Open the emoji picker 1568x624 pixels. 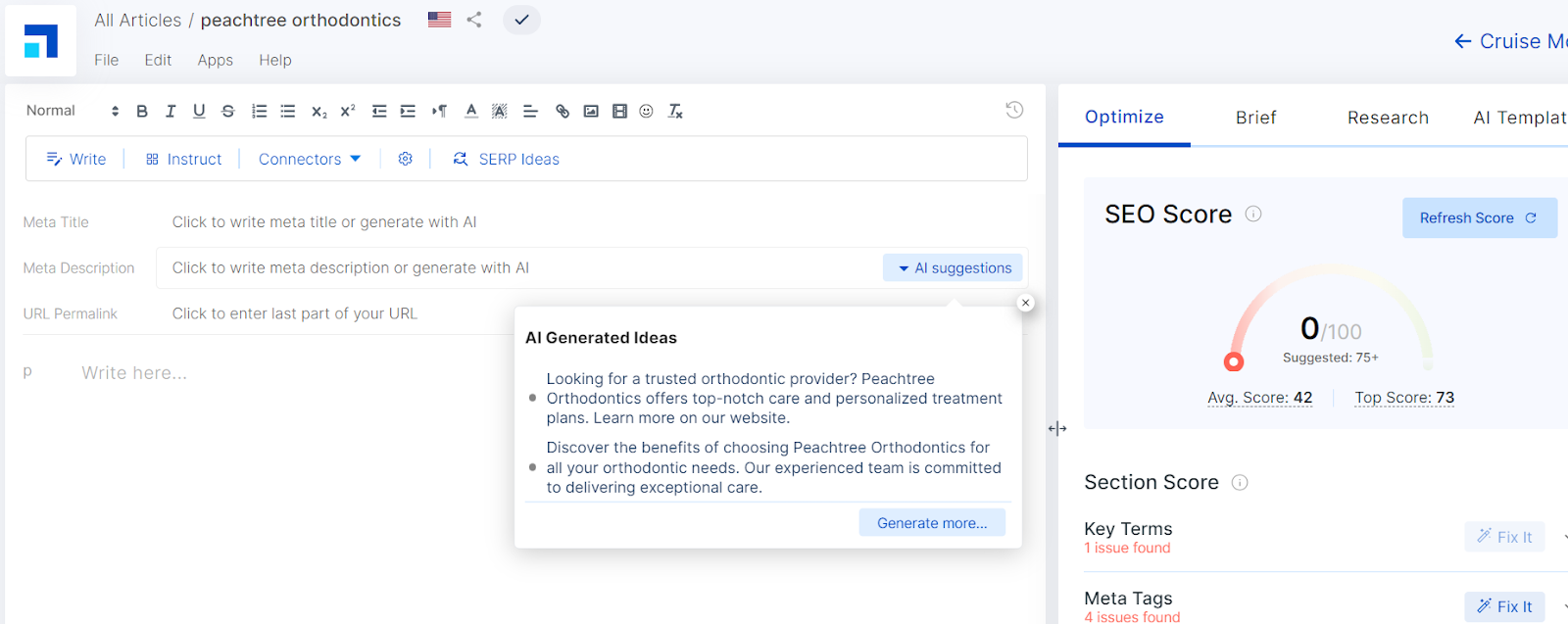(x=647, y=112)
